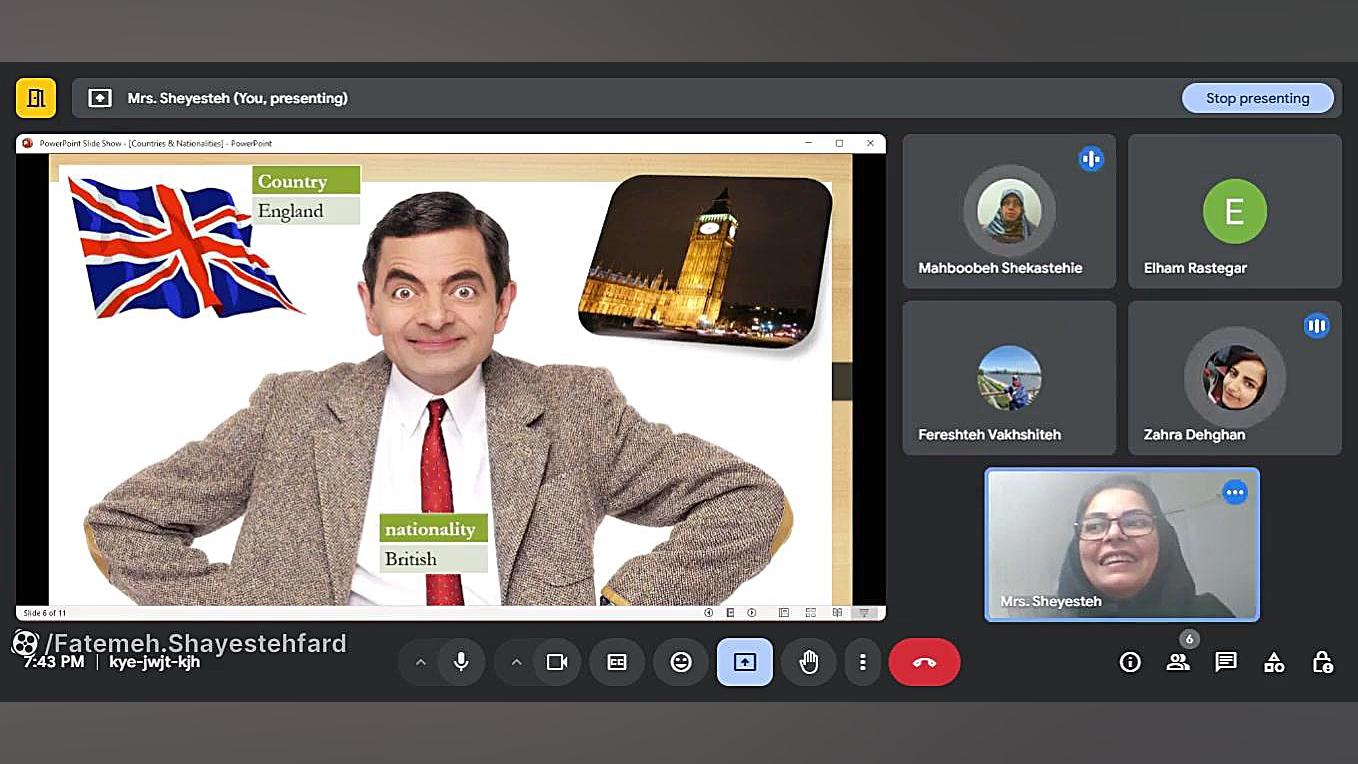Click audio indicator on Zahra Dehghan's tile
This screenshot has height=764, width=1358.
pos(1317,325)
